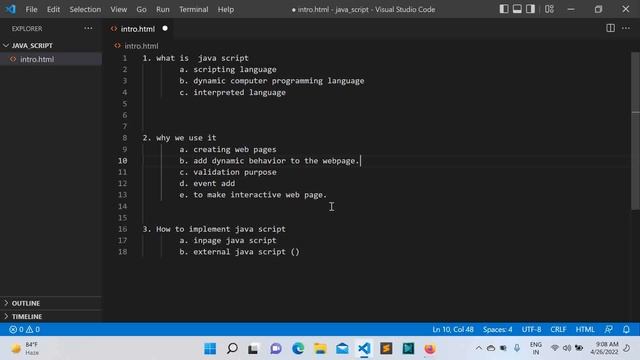Open Mail app from taskbar
The image size is (640, 360).
[342, 349]
